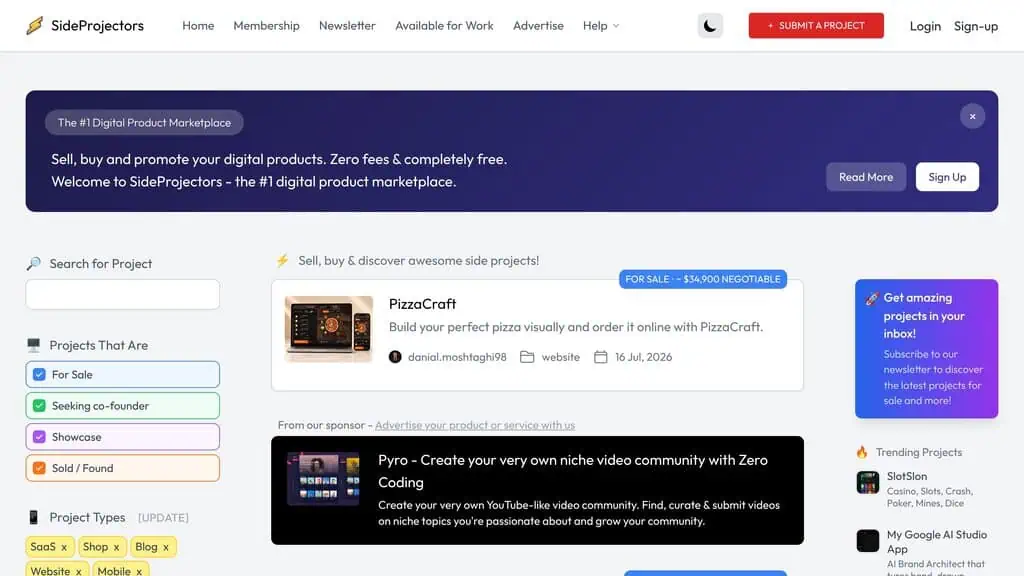Click the rocket icon in newsletter card

coord(872,298)
